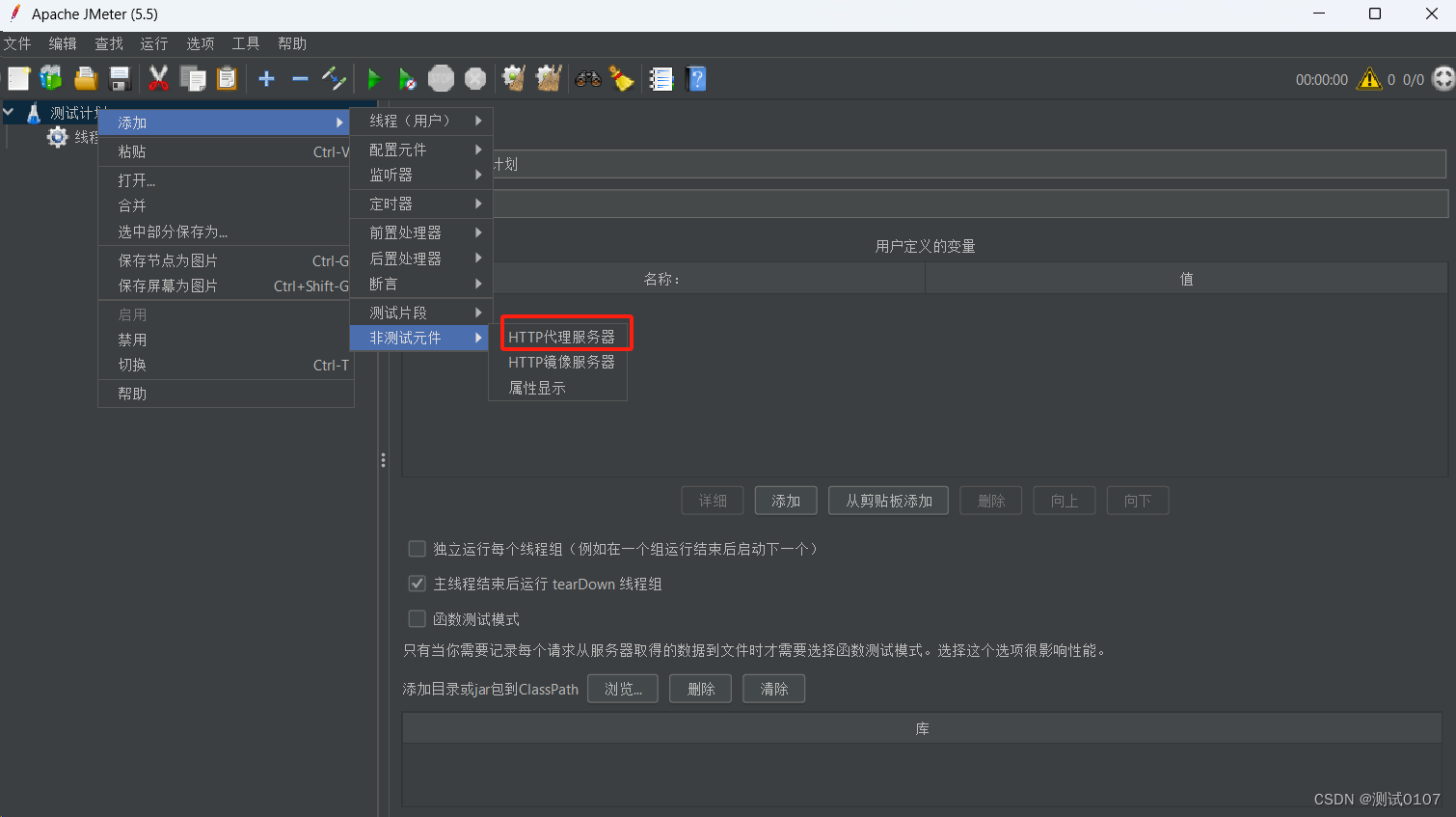
Task: Open the Templates toolbar icon
Action: click(51, 79)
